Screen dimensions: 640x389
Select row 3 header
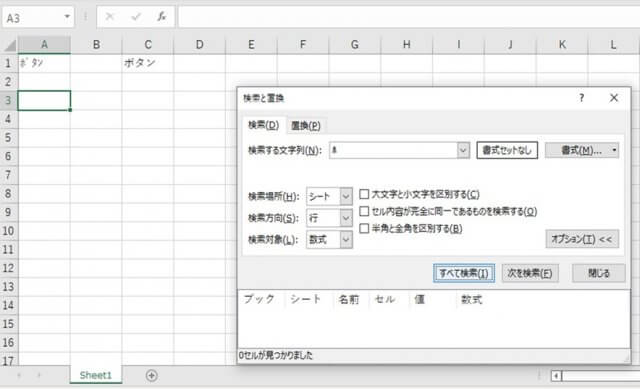point(8,100)
